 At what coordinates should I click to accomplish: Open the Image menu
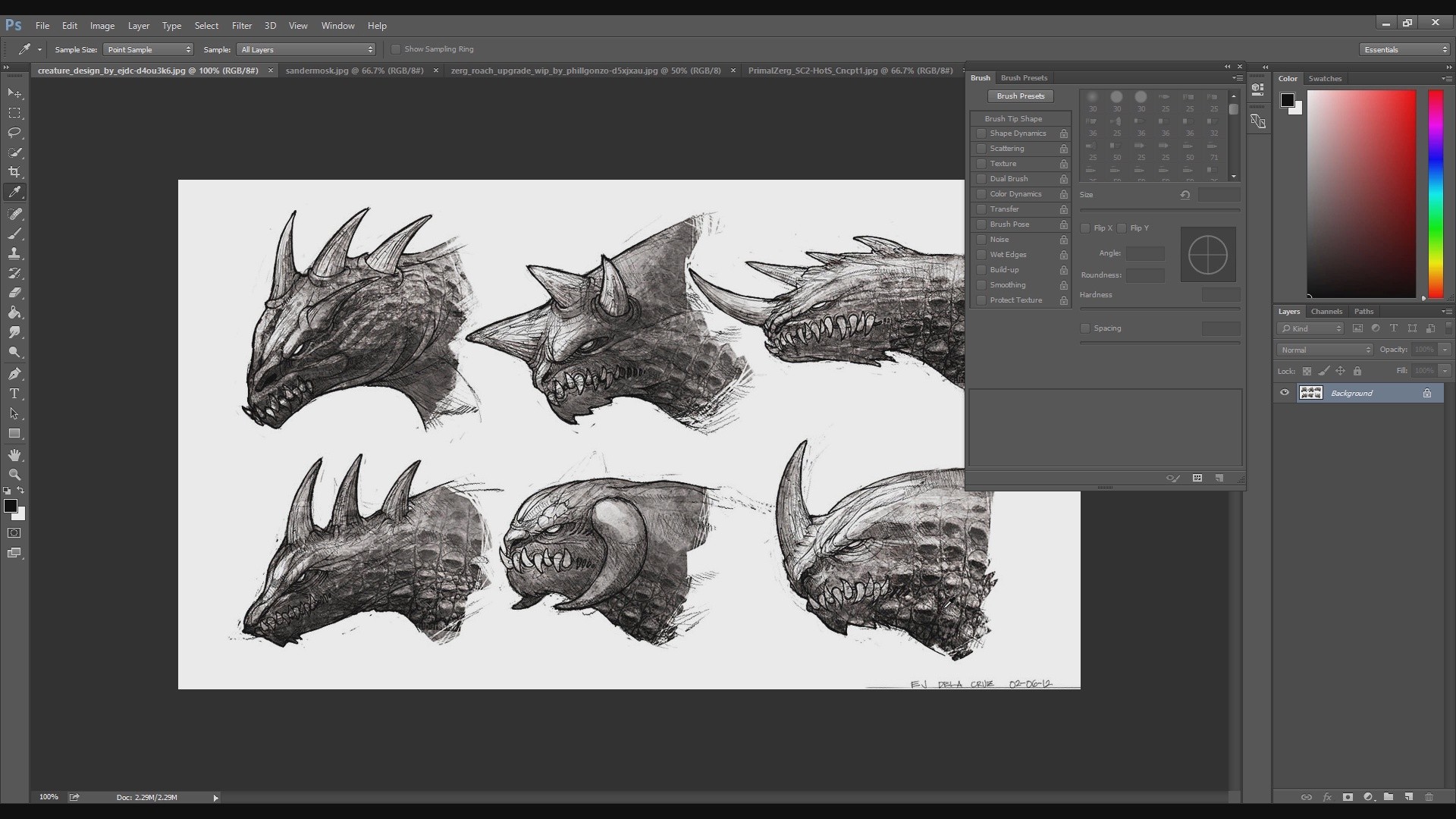pos(102,26)
